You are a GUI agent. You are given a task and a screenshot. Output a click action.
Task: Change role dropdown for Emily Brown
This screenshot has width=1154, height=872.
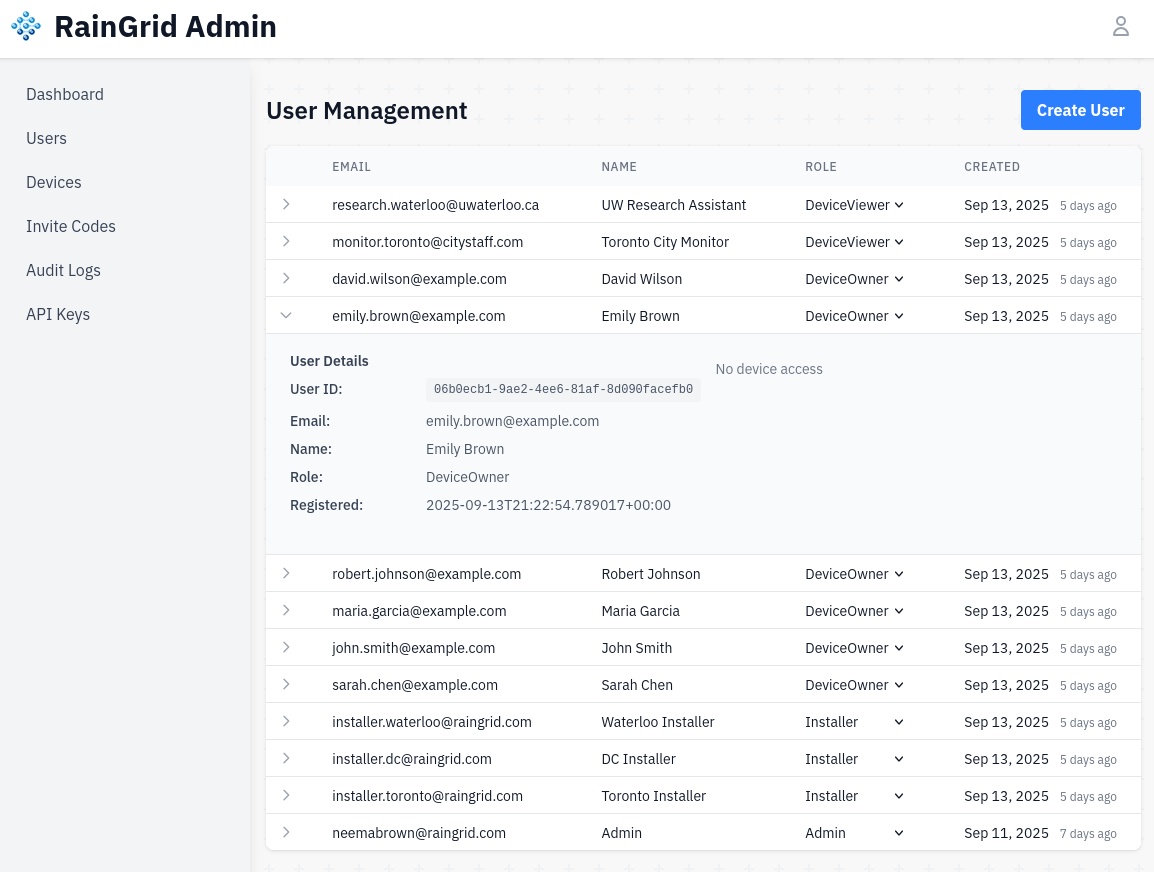coord(854,316)
